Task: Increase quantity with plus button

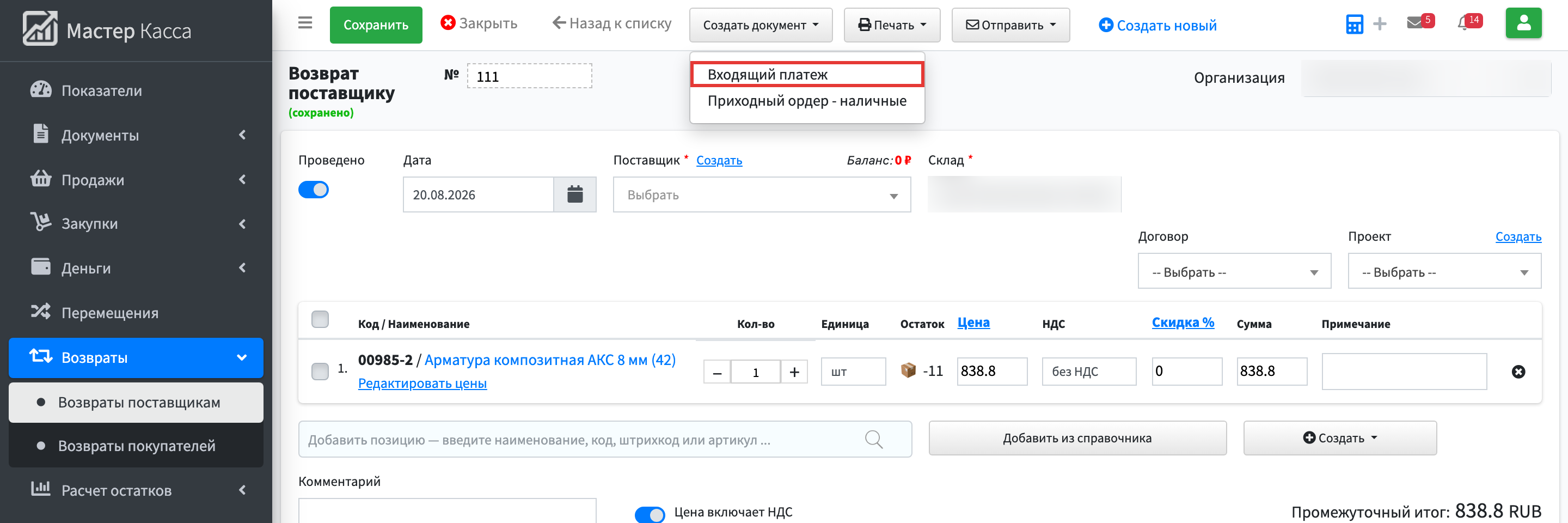Action: coord(794,372)
